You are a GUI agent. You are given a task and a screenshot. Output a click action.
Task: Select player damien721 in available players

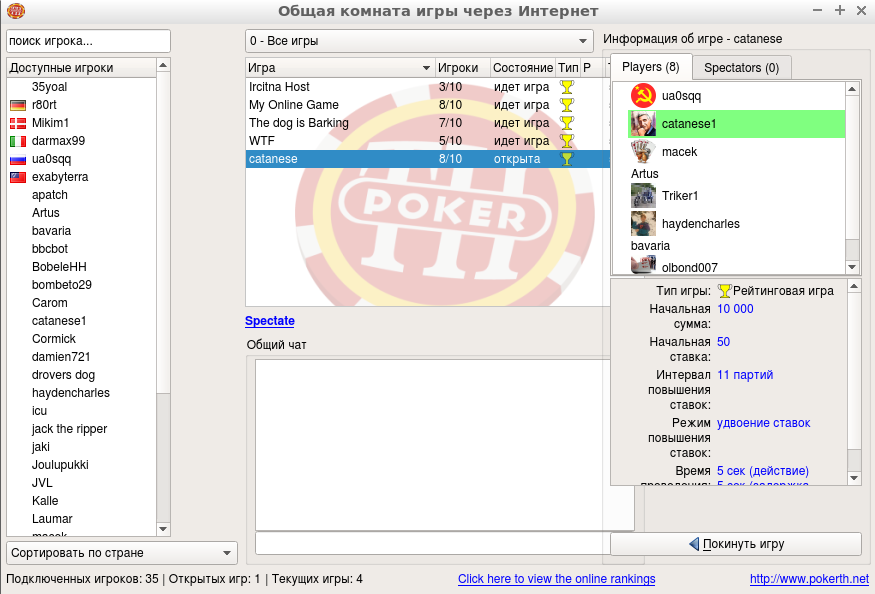point(81,357)
